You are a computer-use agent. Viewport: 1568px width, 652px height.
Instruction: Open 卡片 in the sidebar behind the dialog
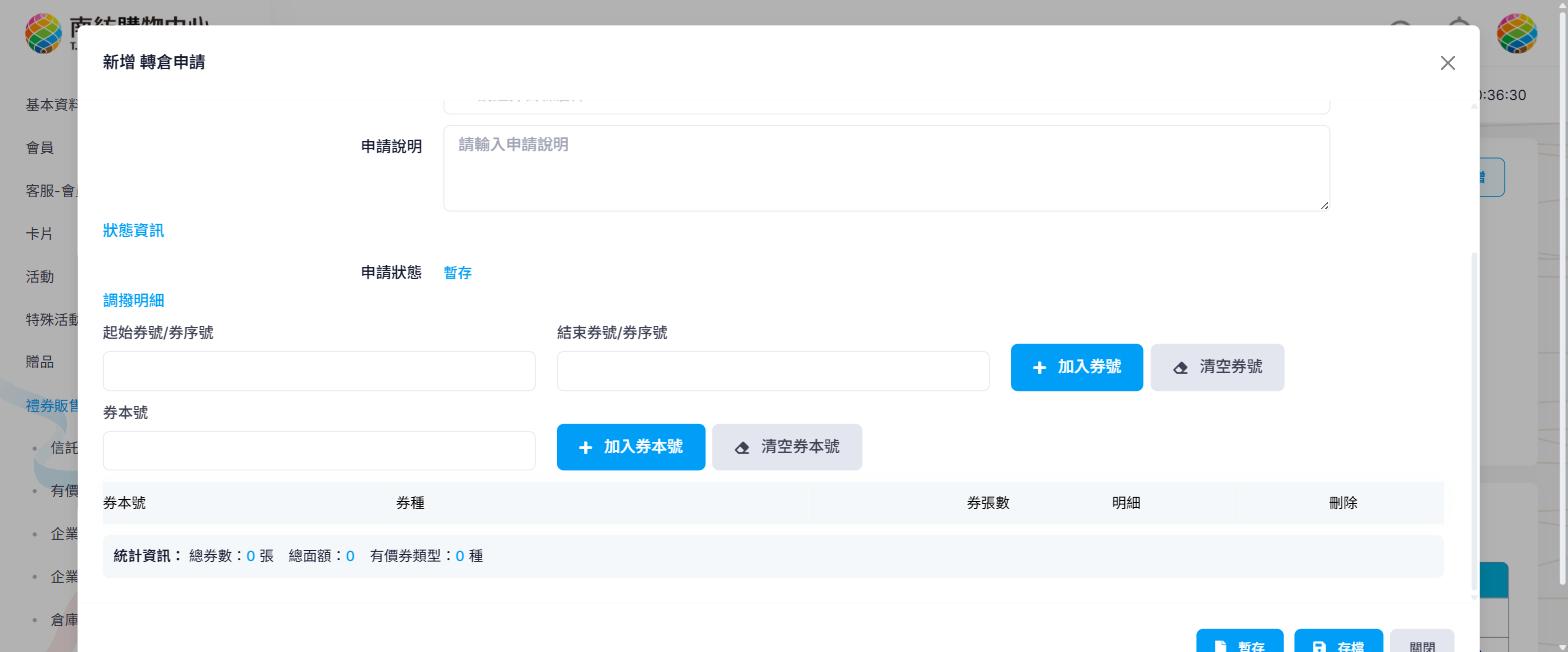click(40, 234)
